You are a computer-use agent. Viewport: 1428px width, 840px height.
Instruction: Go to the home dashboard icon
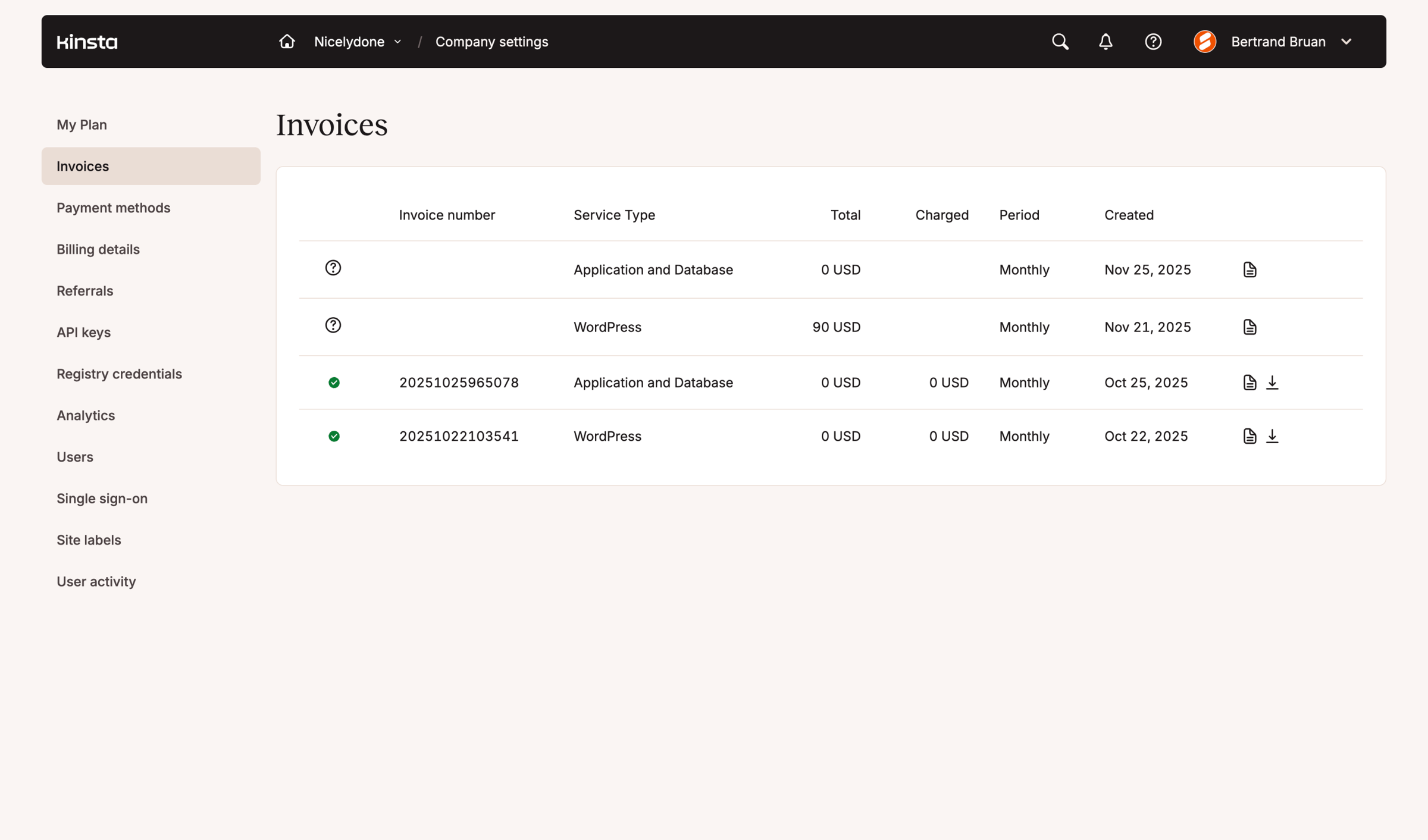tap(287, 42)
